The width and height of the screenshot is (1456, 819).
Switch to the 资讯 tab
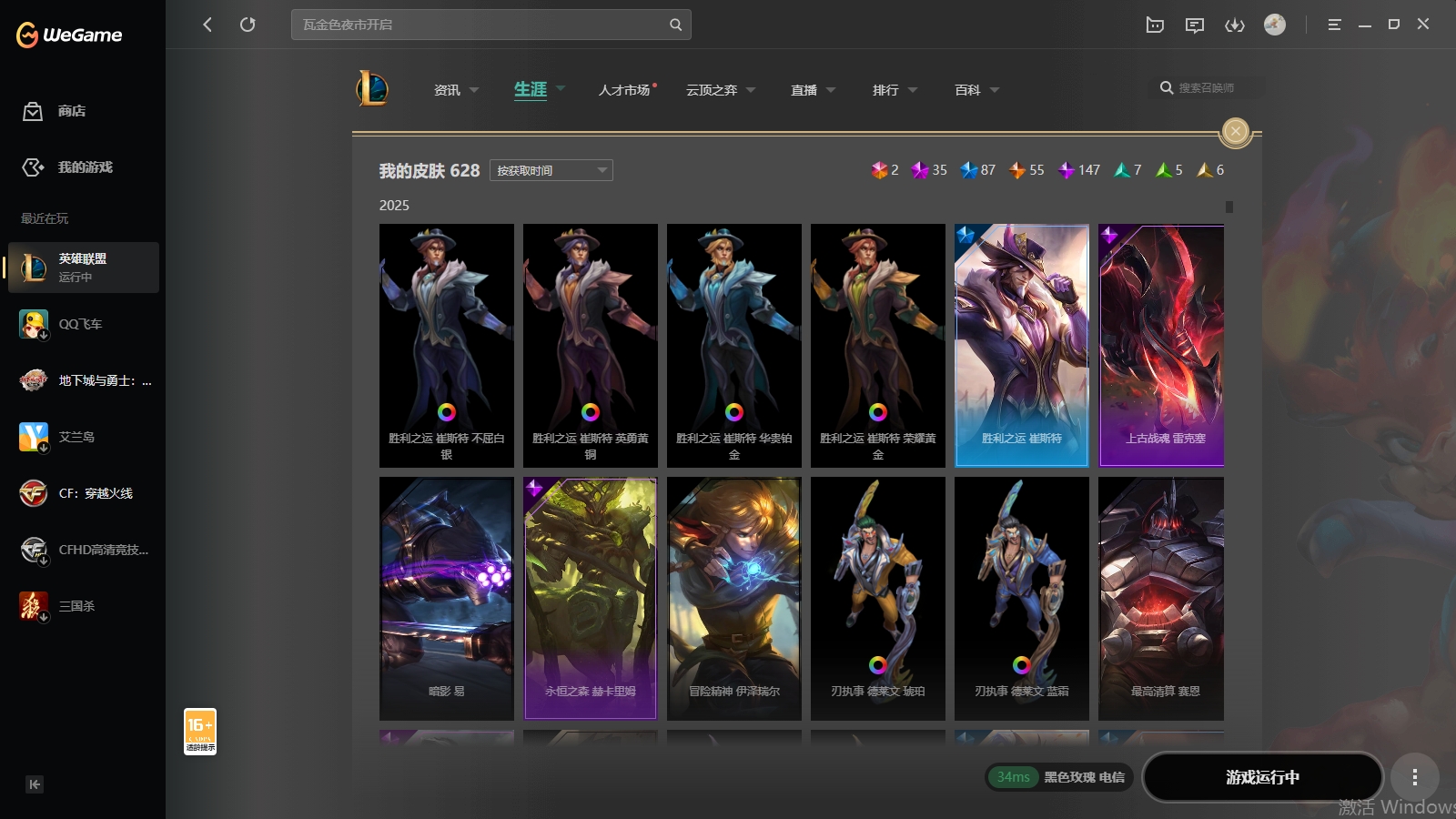click(x=446, y=90)
